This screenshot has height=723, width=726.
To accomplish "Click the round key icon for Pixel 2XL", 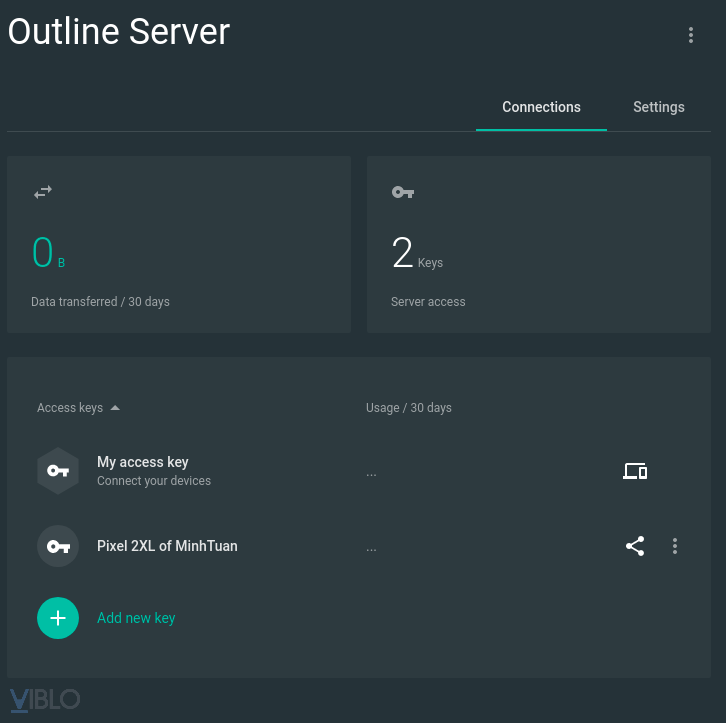I will coord(58,546).
